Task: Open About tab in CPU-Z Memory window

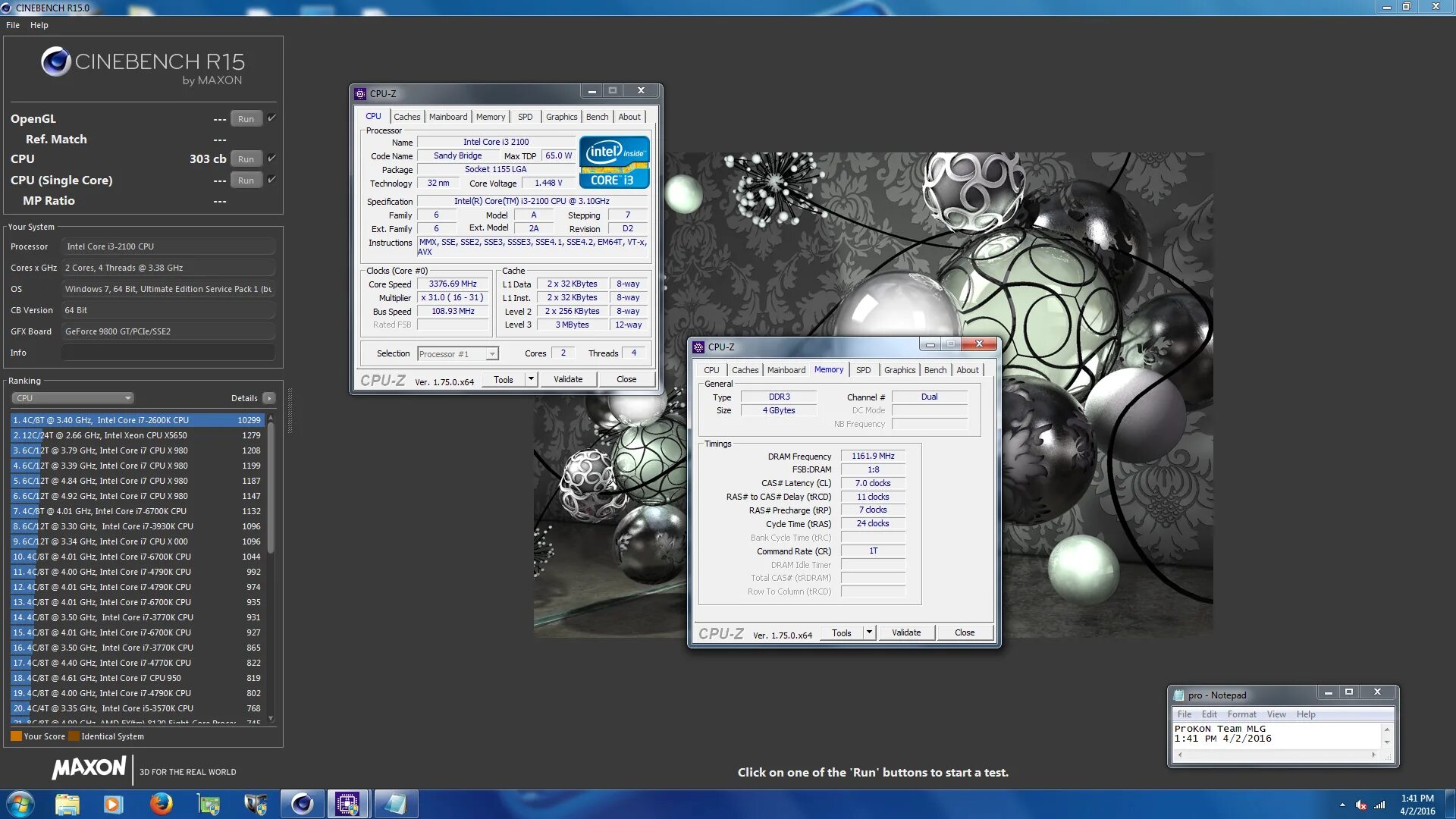Action: click(968, 370)
